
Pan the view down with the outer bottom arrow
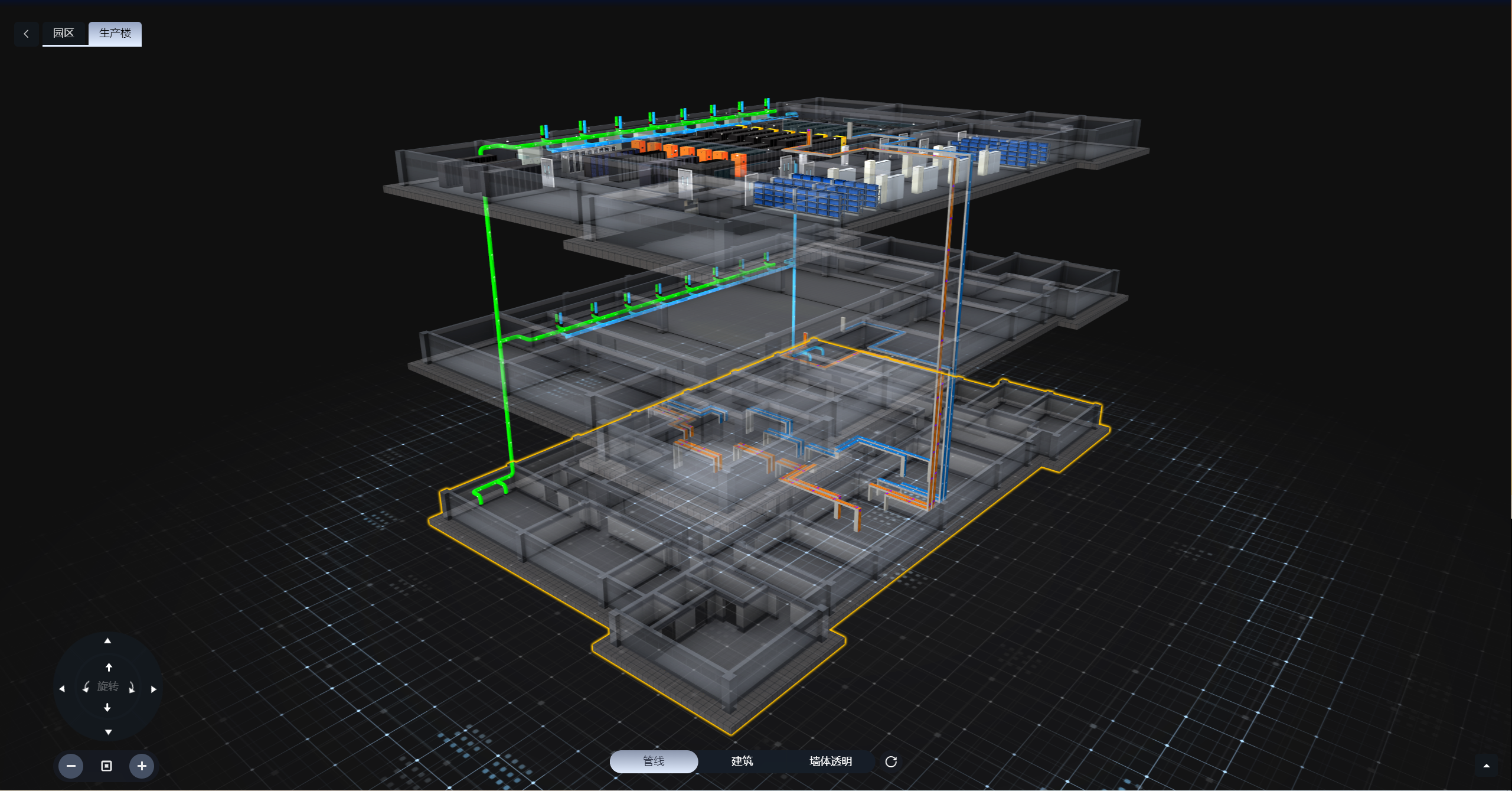pyautogui.click(x=108, y=731)
